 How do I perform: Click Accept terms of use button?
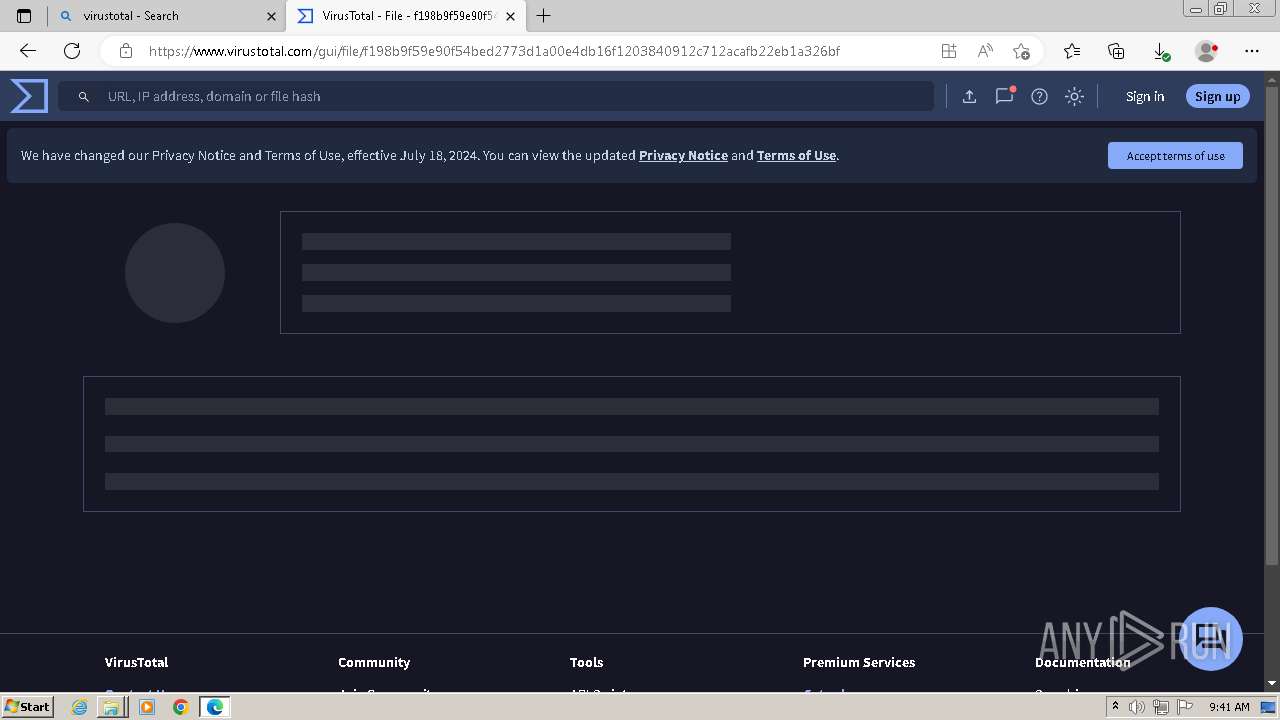coord(1175,155)
